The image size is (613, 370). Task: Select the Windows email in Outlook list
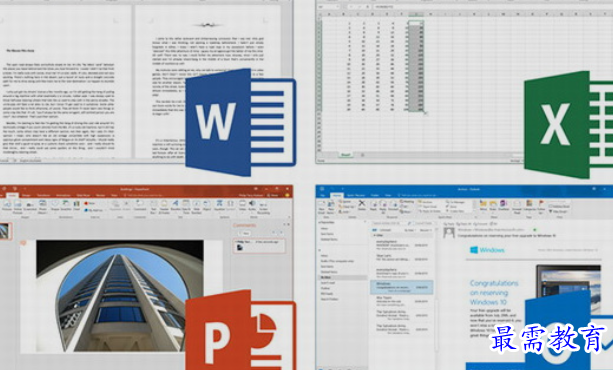401,287
